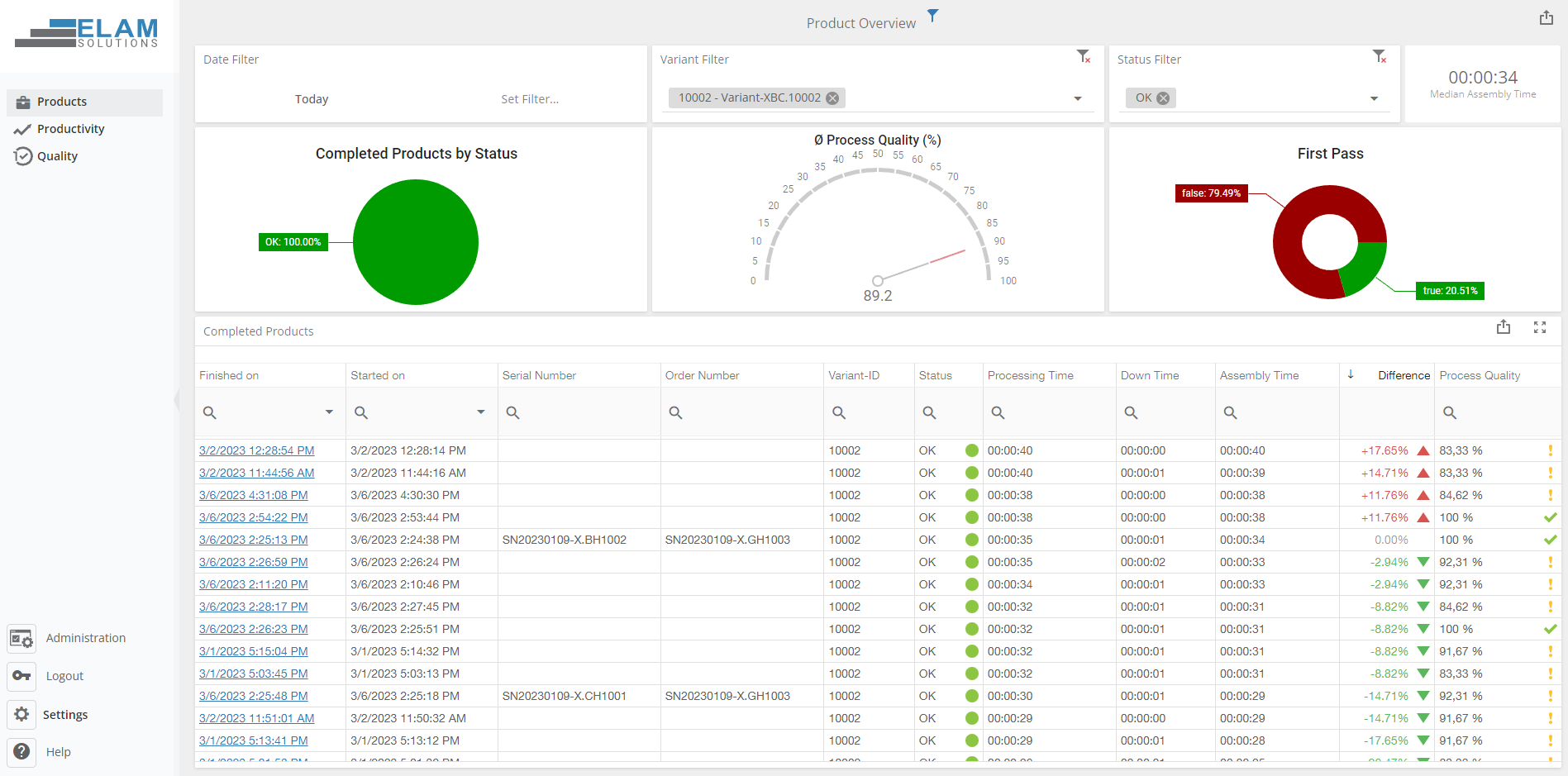Clear the Status Filter using its funnel icon
This screenshot has width=1568, height=776.
point(1379,56)
